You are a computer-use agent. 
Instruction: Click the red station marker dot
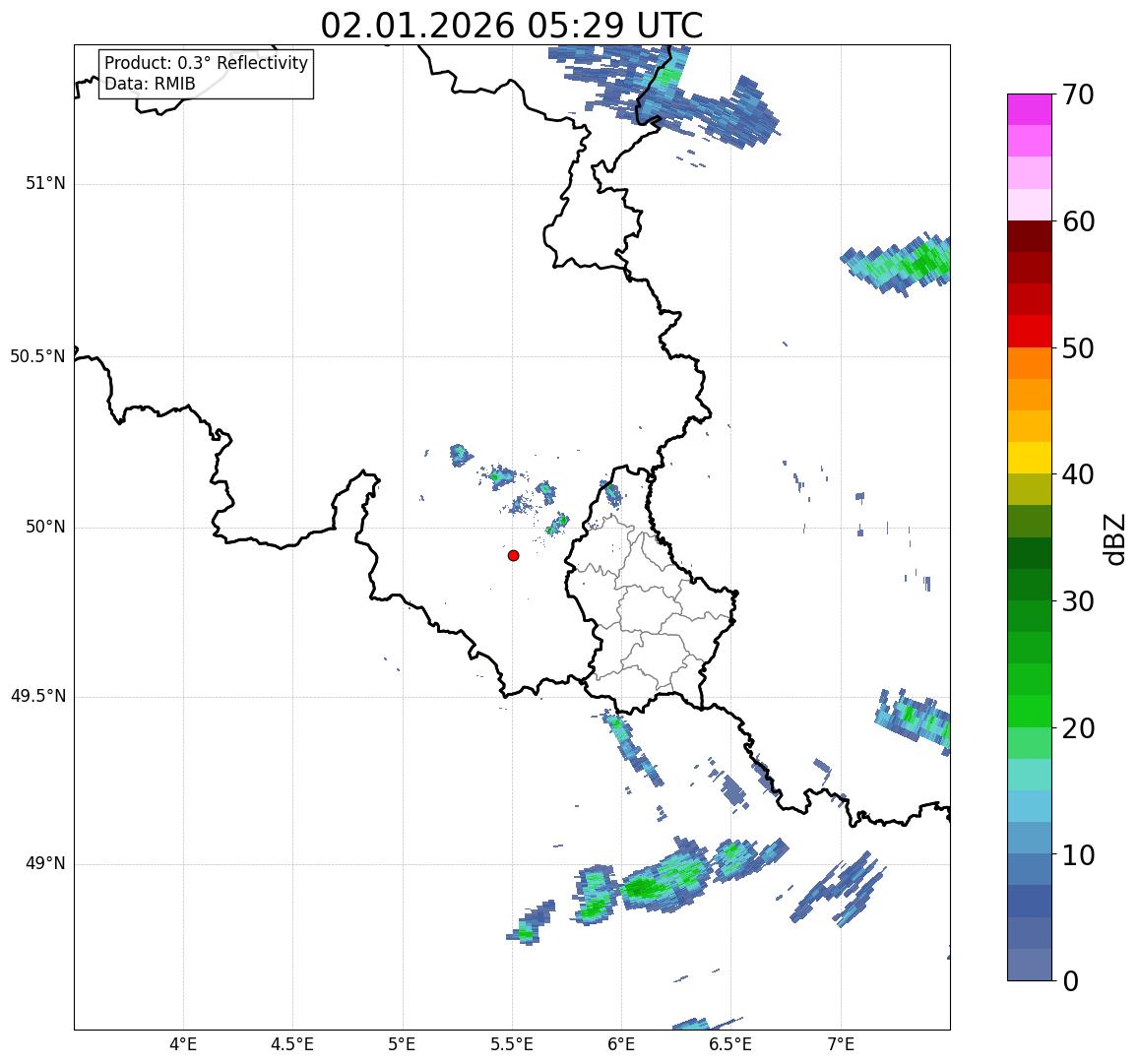pos(514,555)
